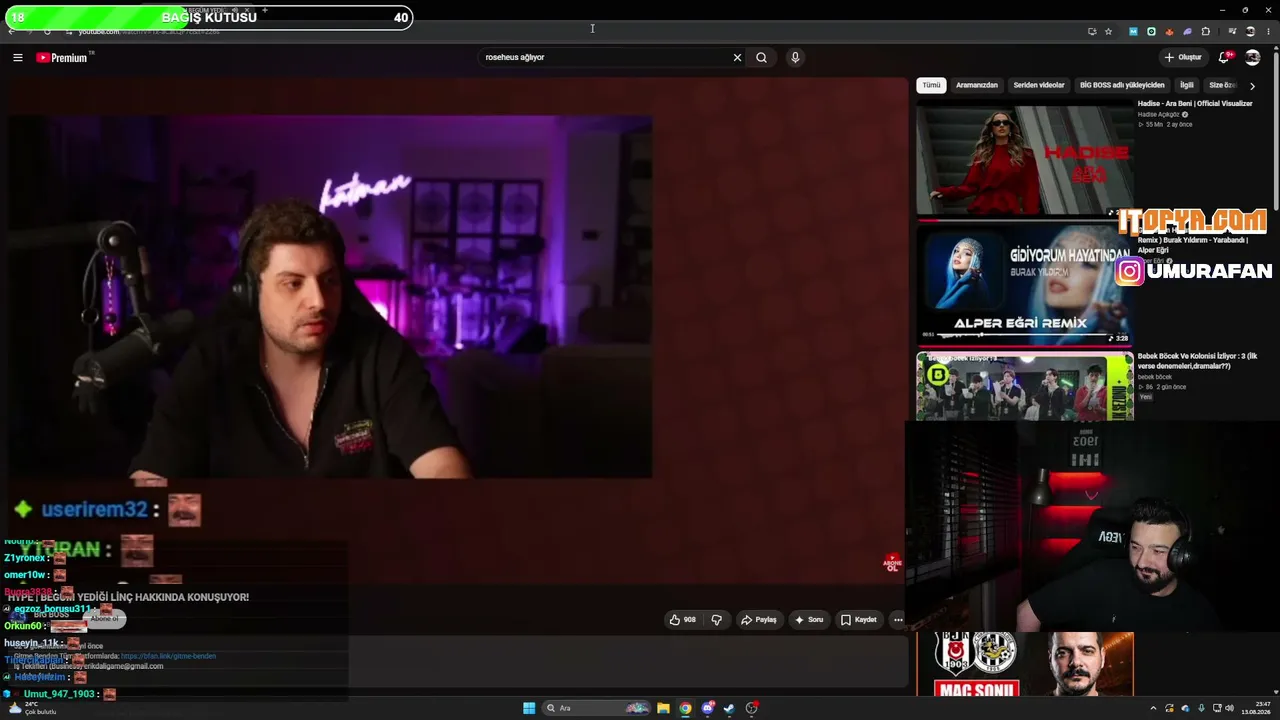Open Steam from the taskbar
Image resolution: width=1280 pixels, height=720 pixels.
pyautogui.click(x=729, y=708)
